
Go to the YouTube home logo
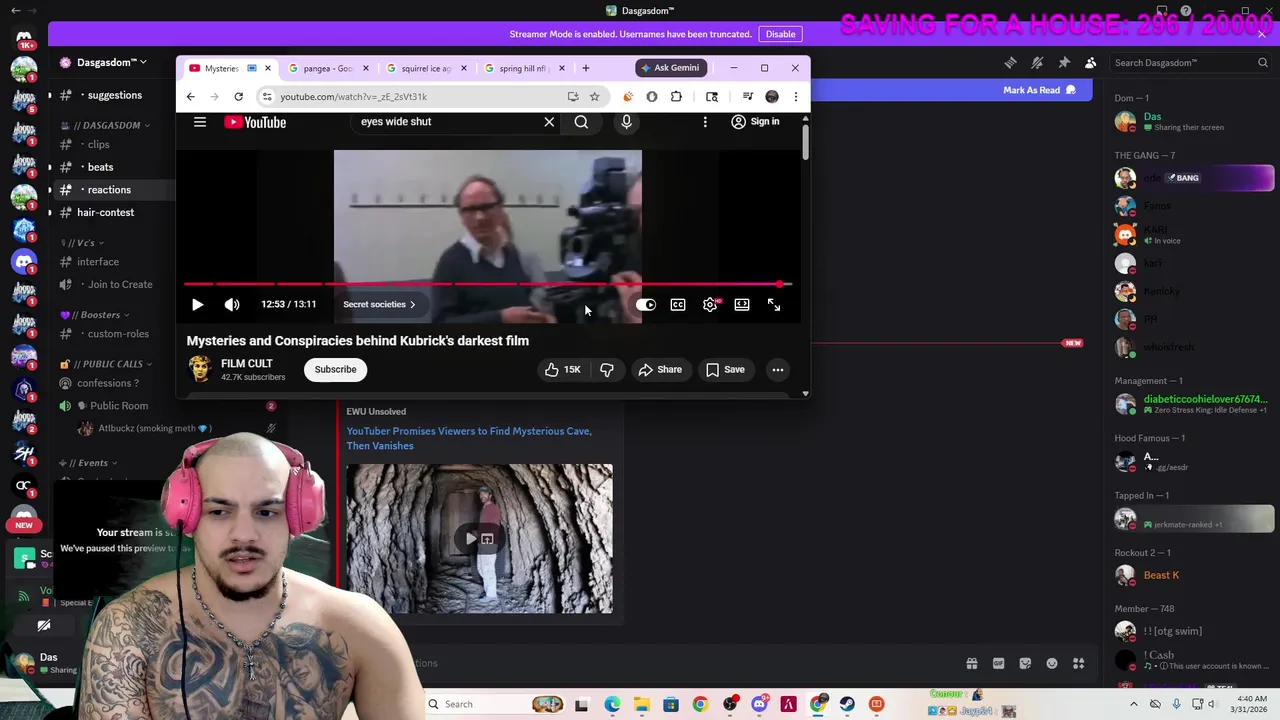point(255,122)
